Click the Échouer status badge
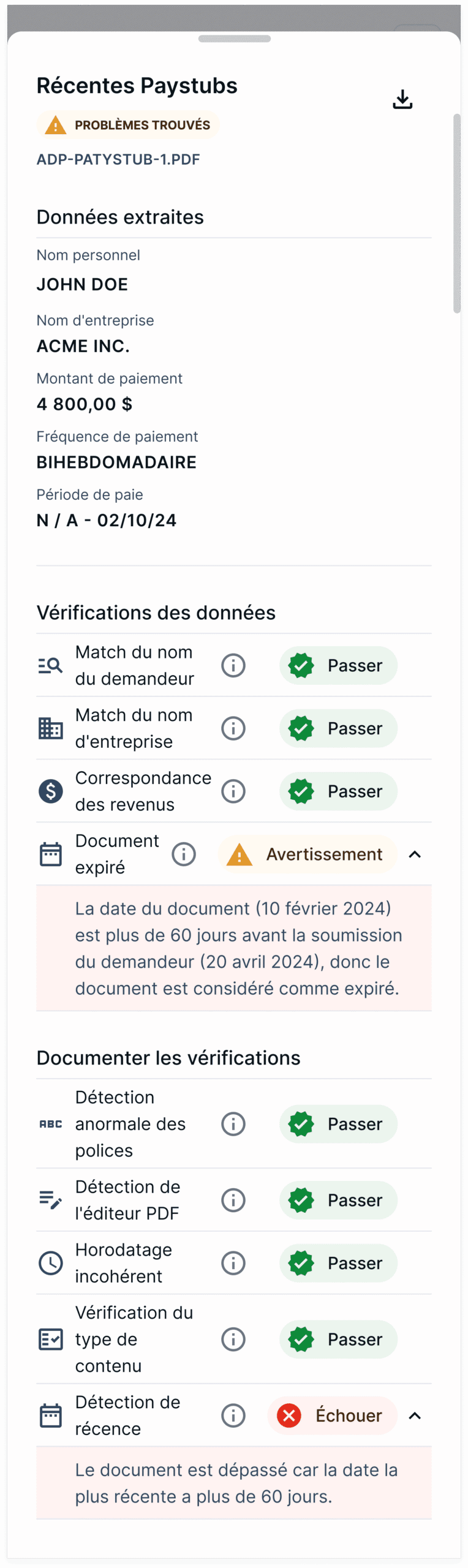The image size is (468, 1568). [x=332, y=1415]
